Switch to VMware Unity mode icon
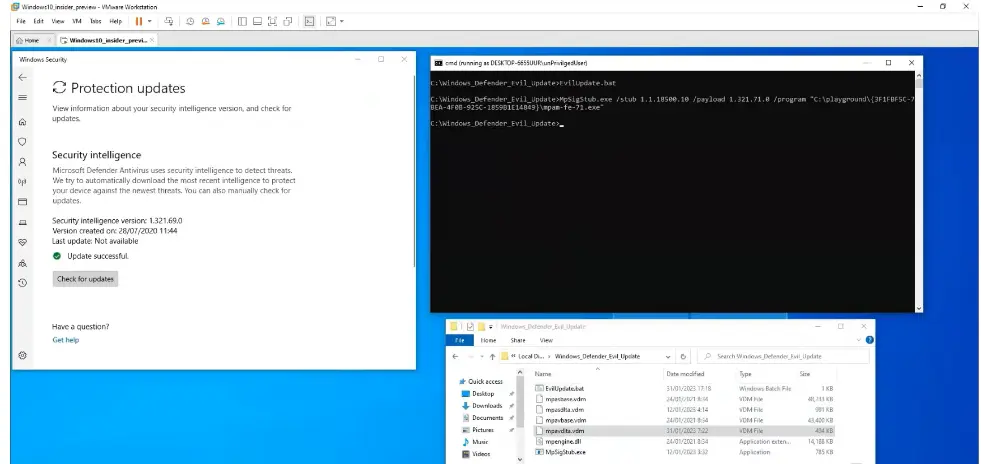 (x=288, y=21)
